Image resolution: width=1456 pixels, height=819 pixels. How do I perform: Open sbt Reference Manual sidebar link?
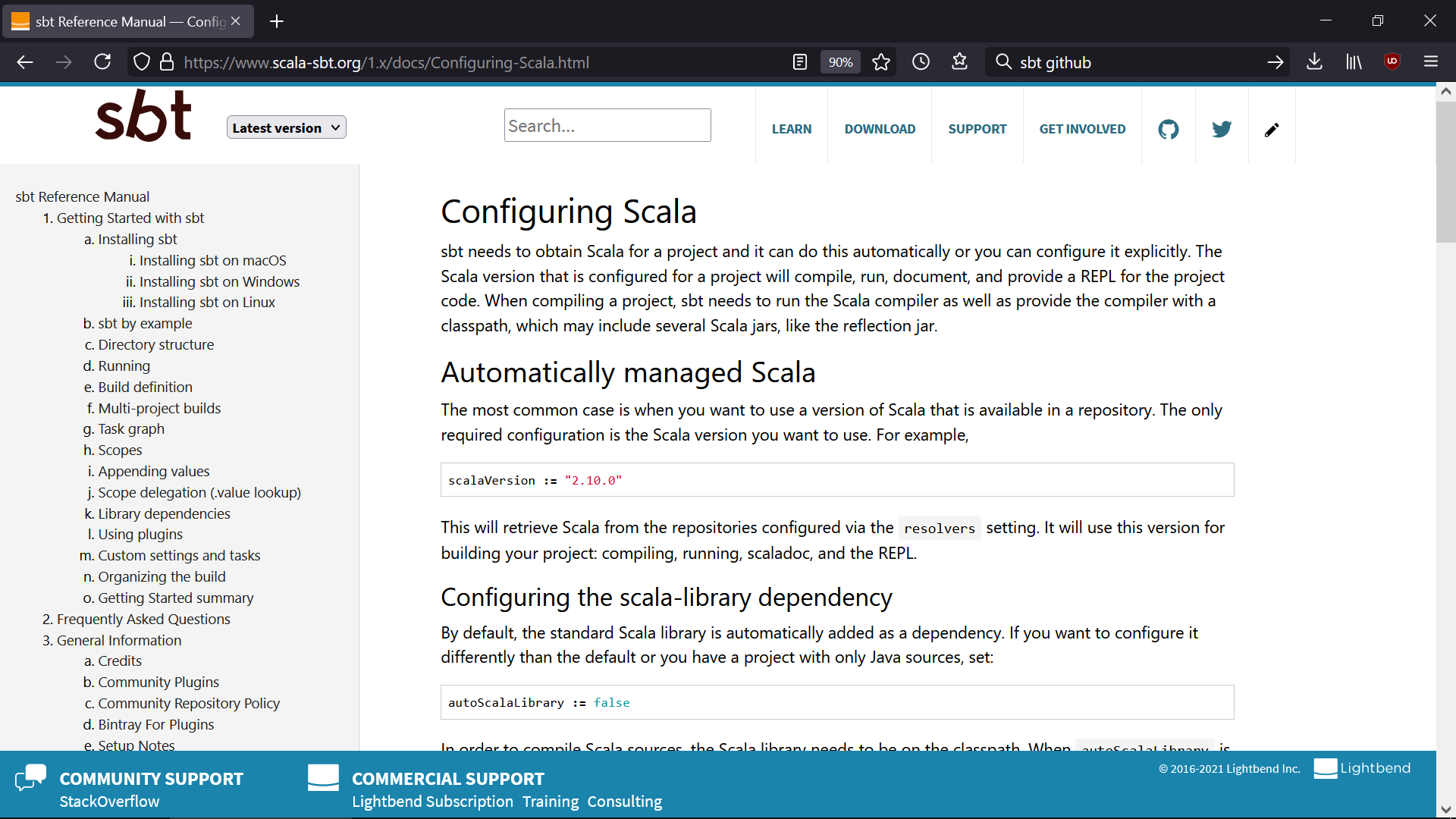[x=83, y=196]
